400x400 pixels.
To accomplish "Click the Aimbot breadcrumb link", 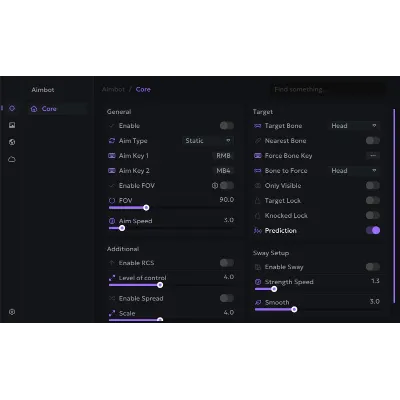I will (x=113, y=89).
